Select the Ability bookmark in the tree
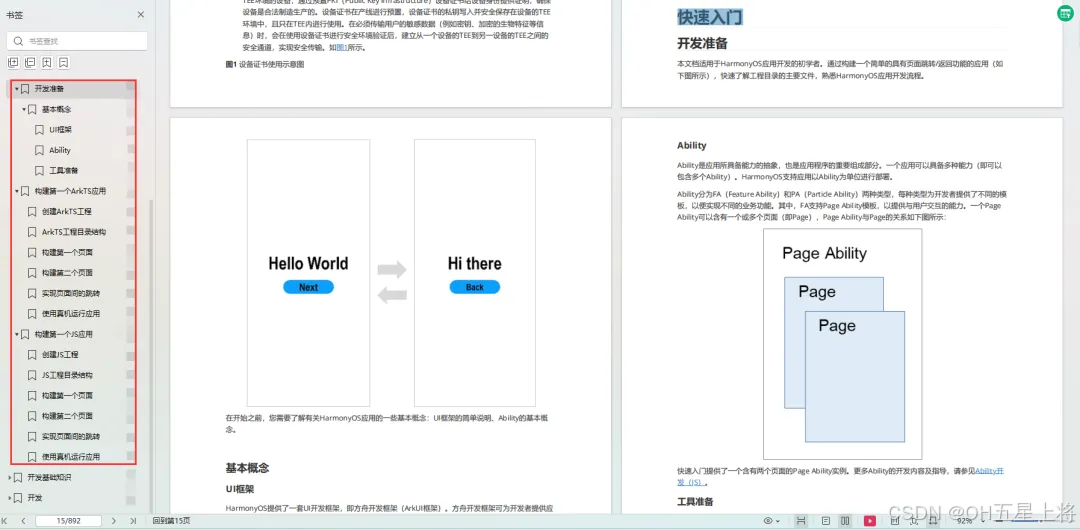Screen dimensions: 1080x530 (60, 150)
